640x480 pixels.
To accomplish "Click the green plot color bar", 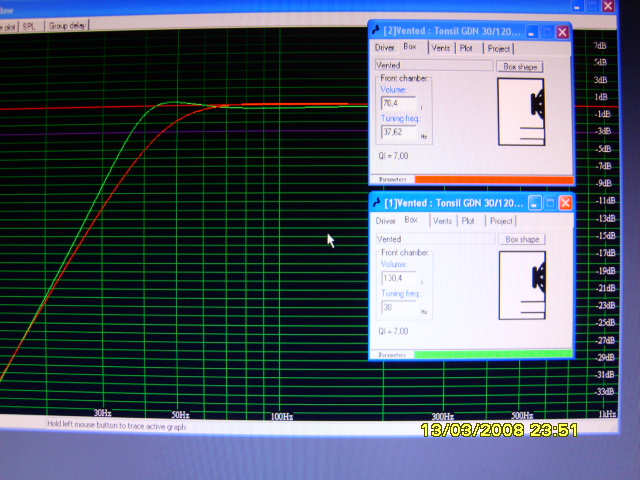I will point(493,354).
